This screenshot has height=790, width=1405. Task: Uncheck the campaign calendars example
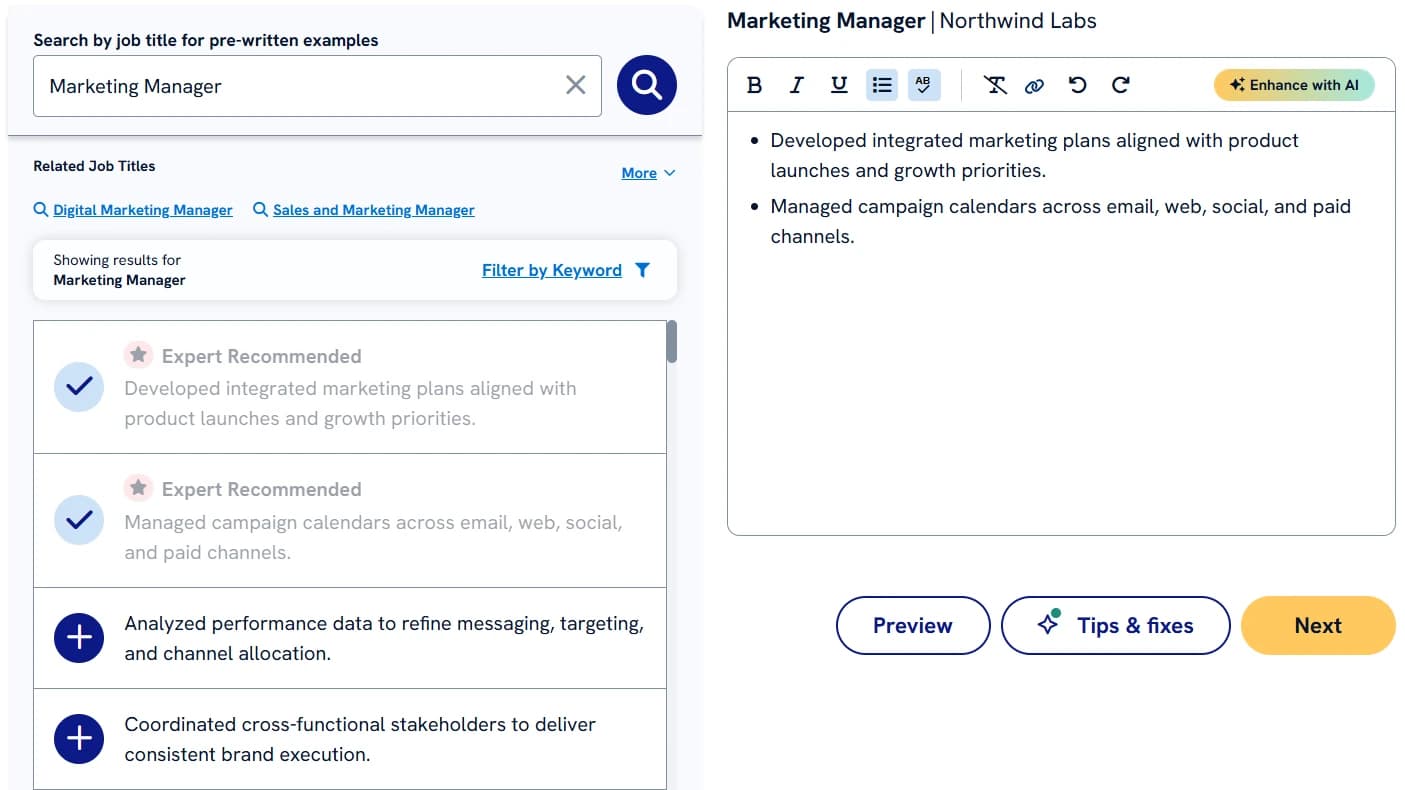[79, 520]
